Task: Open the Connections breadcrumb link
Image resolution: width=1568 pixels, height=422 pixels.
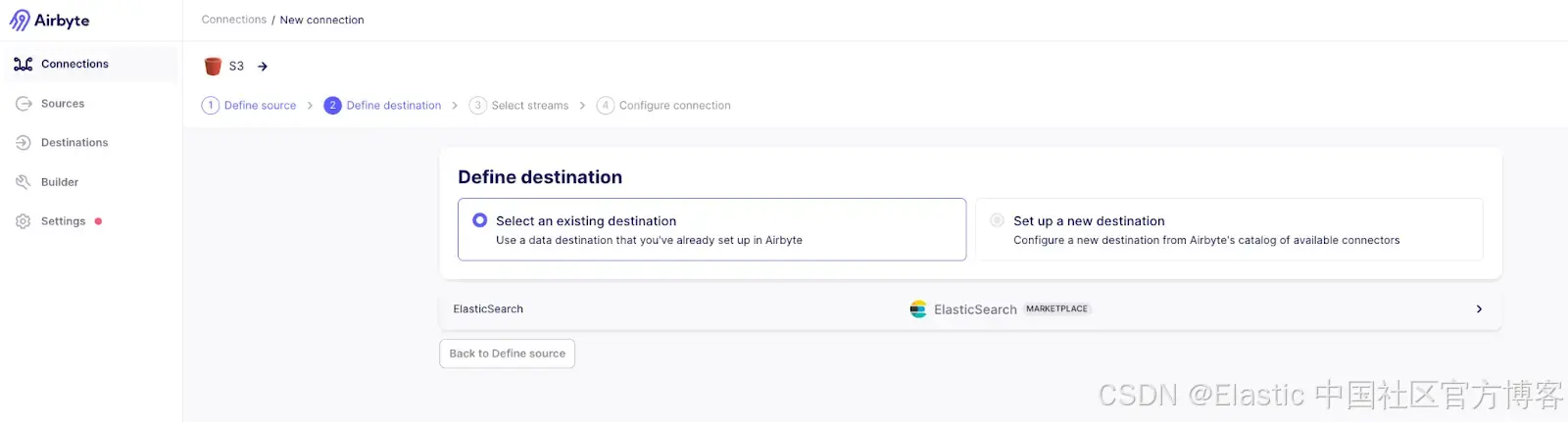Action: click(x=234, y=20)
